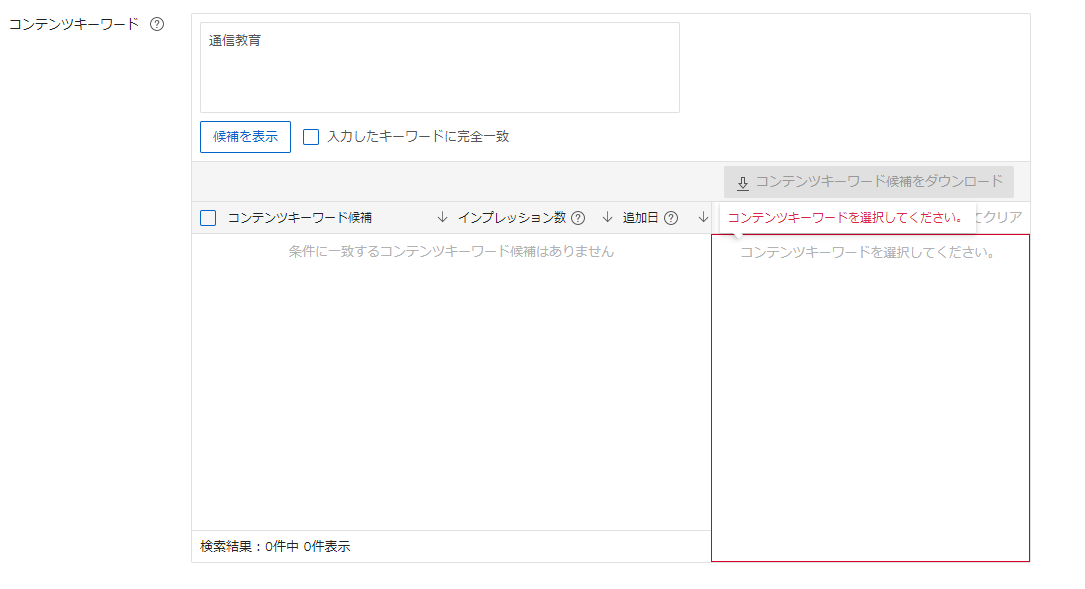This screenshot has width=1085, height=589.
Task: Click the no-matching-candidates message in list
Action: [451, 252]
